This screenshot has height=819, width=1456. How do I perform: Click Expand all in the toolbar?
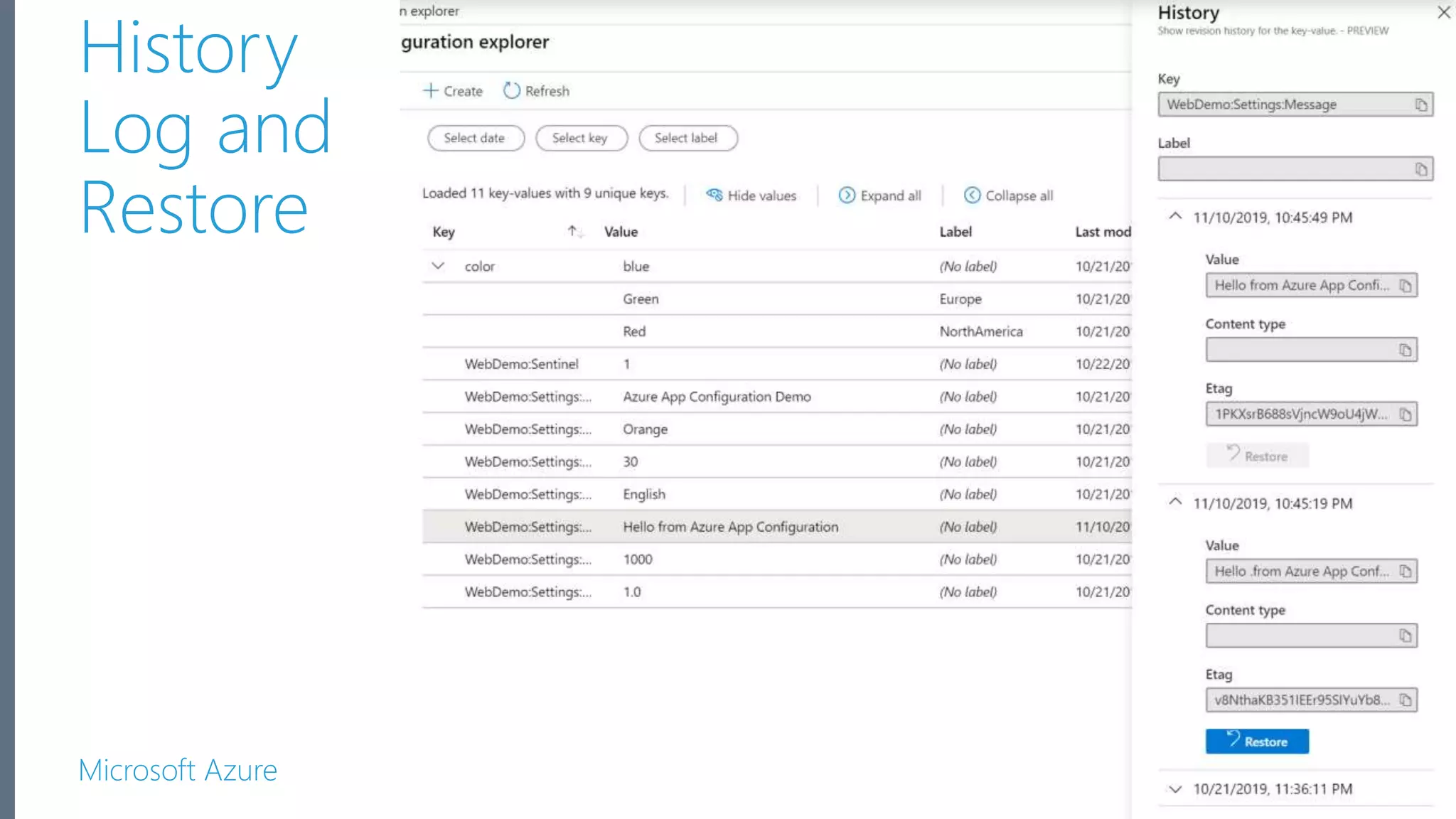(880, 196)
